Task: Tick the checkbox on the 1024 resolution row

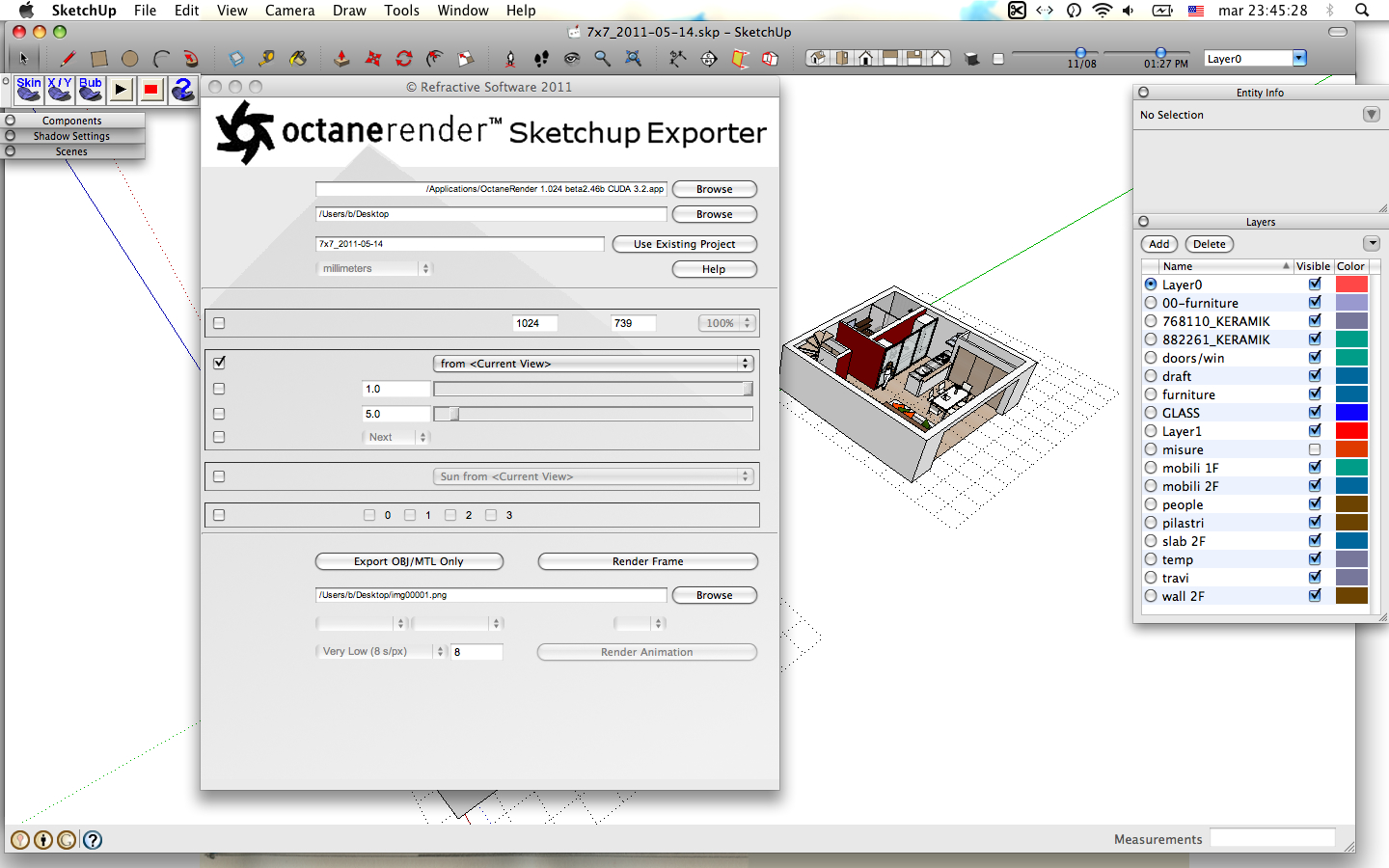Action: [x=219, y=323]
